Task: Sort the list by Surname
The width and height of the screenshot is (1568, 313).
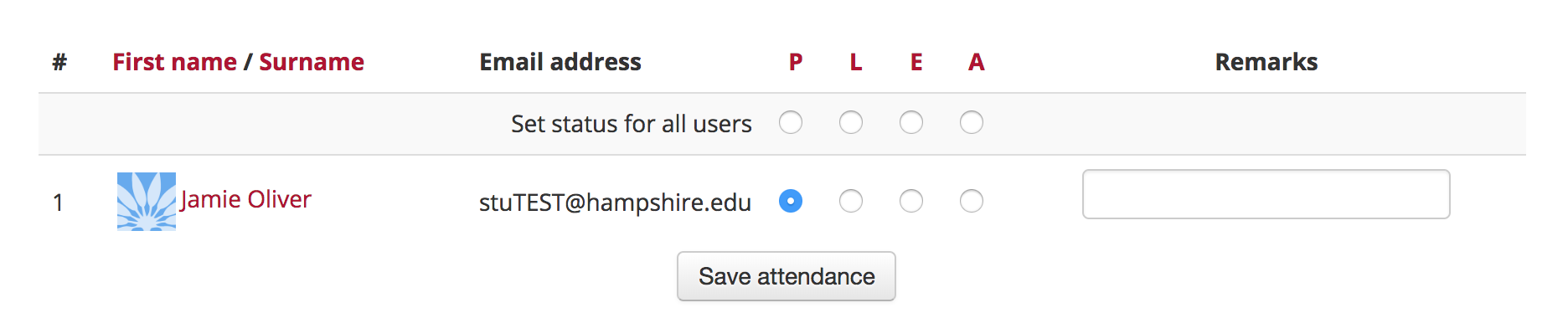Action: click(312, 62)
